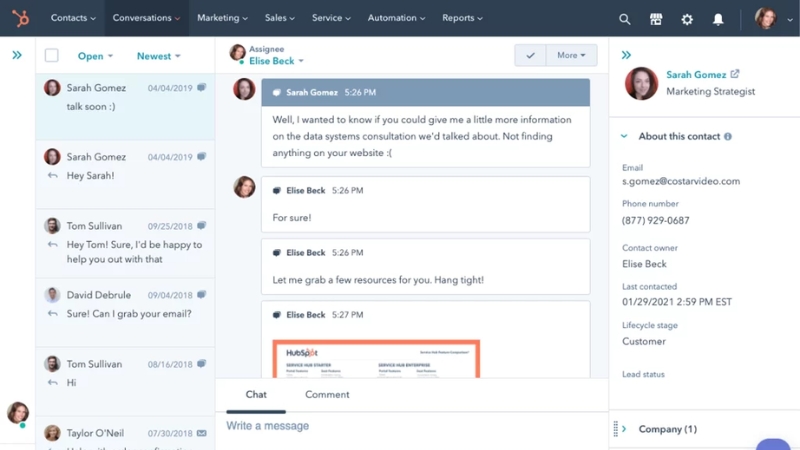Screen dimensions: 800x450
Task: Type in the Write a message field
Action: [400, 426]
